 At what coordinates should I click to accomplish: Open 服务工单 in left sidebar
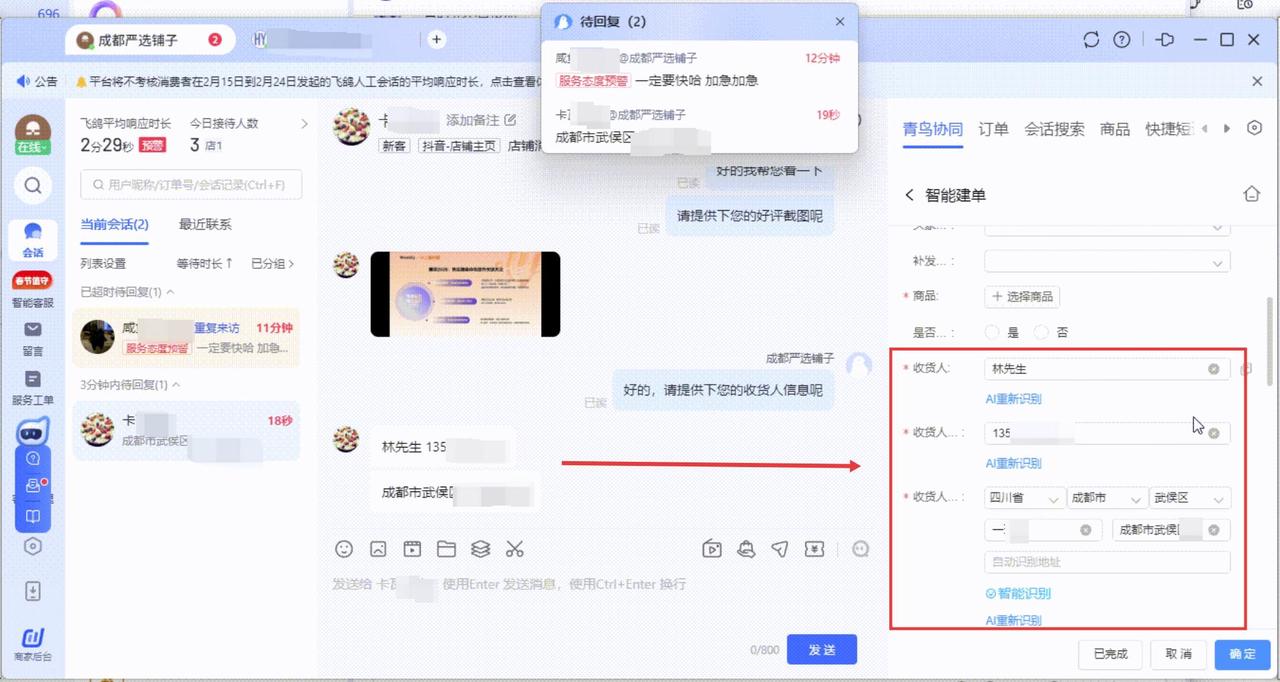33,387
